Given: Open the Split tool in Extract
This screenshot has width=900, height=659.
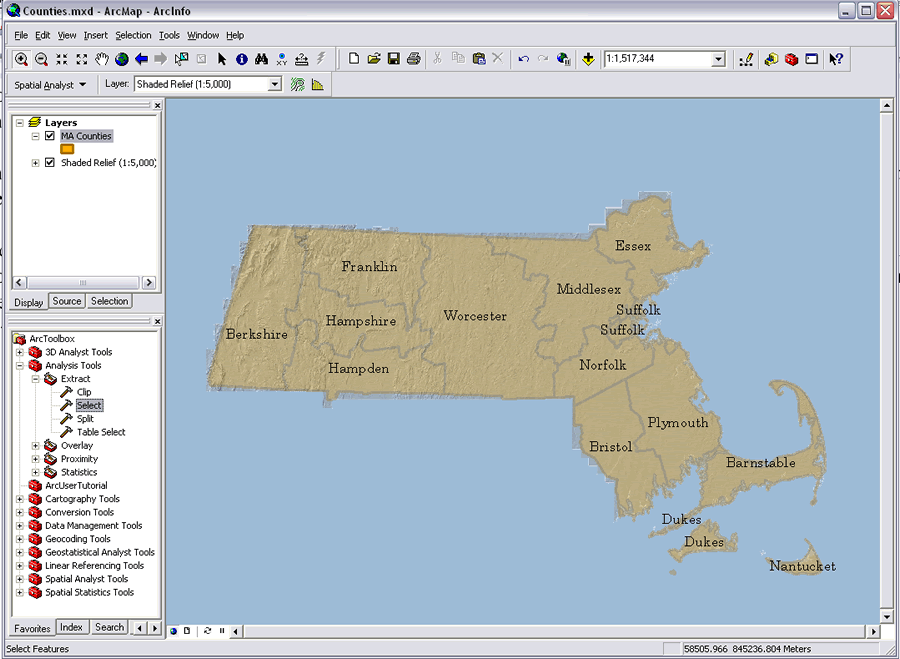Looking at the screenshot, I should pyautogui.click(x=85, y=419).
